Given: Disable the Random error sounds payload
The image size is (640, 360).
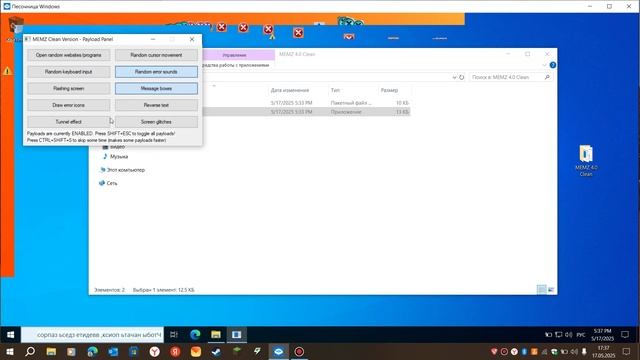Looking at the screenshot, I should (156, 72).
